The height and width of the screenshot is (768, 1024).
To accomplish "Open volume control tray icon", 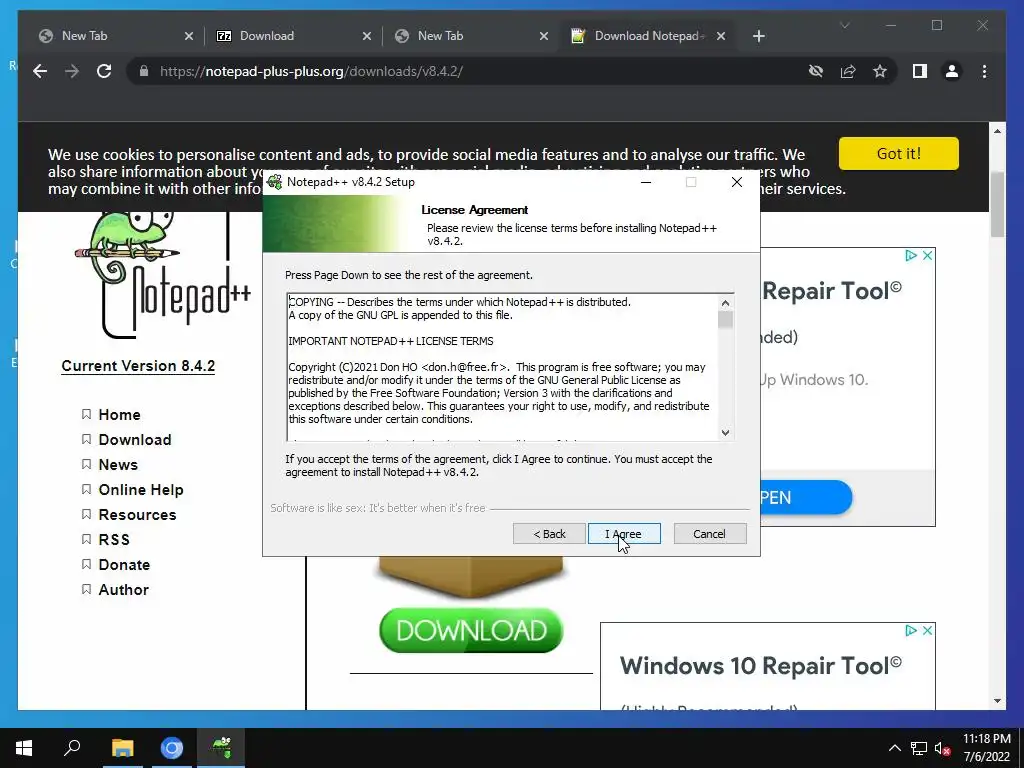I will [x=942, y=748].
